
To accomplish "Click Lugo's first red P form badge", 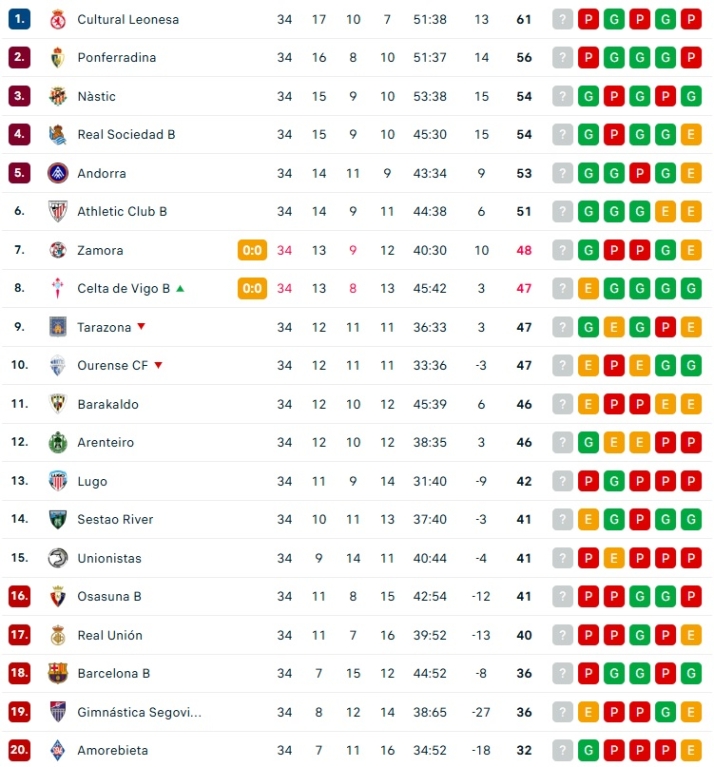I will pyautogui.click(x=588, y=481).
